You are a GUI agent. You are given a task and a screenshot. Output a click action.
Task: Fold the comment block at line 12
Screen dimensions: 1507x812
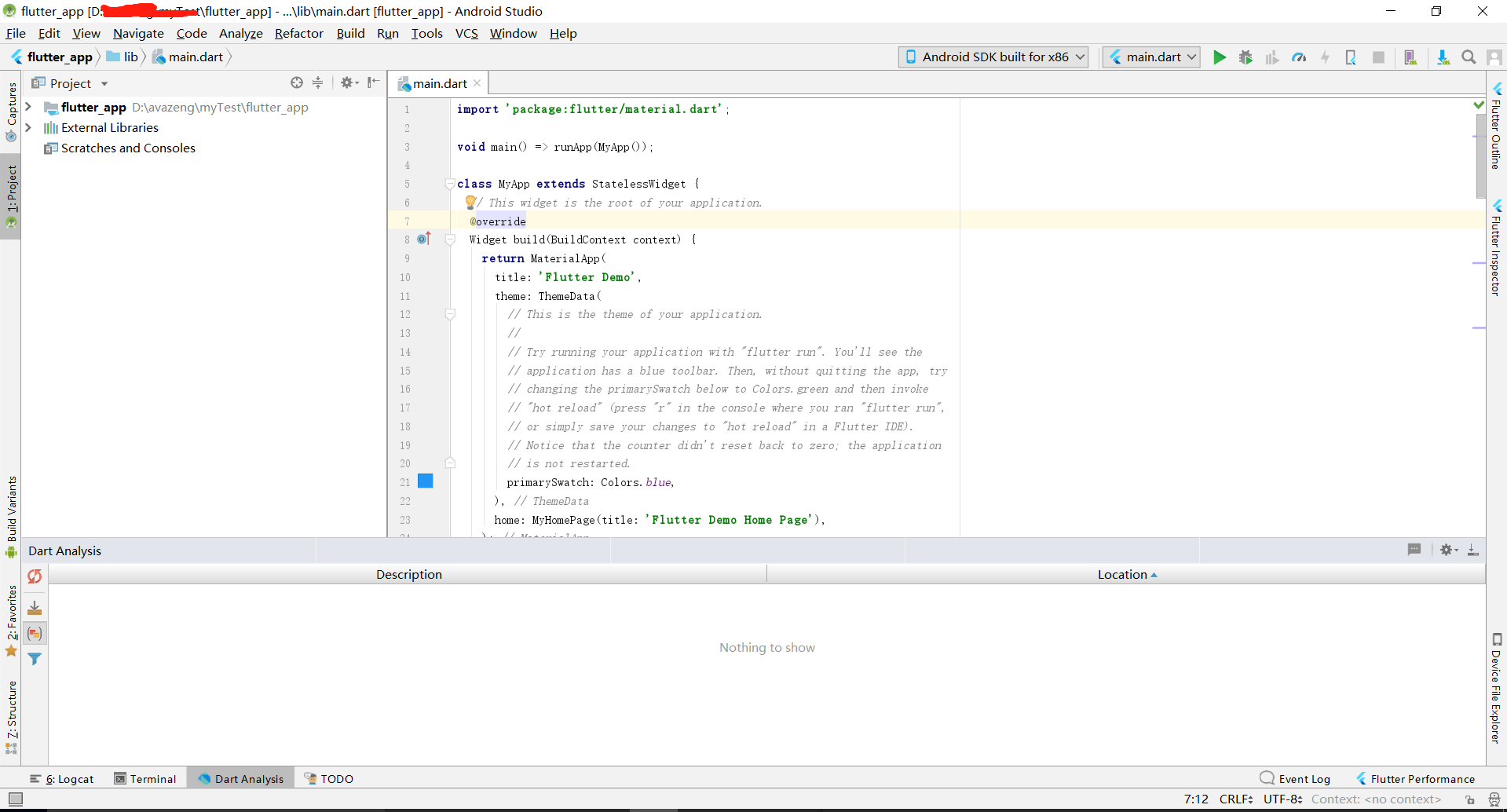click(x=450, y=314)
